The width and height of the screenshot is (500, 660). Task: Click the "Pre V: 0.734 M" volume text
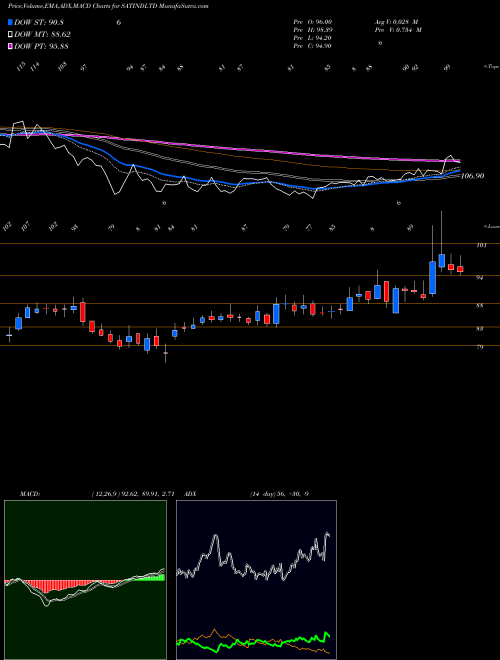click(397, 30)
